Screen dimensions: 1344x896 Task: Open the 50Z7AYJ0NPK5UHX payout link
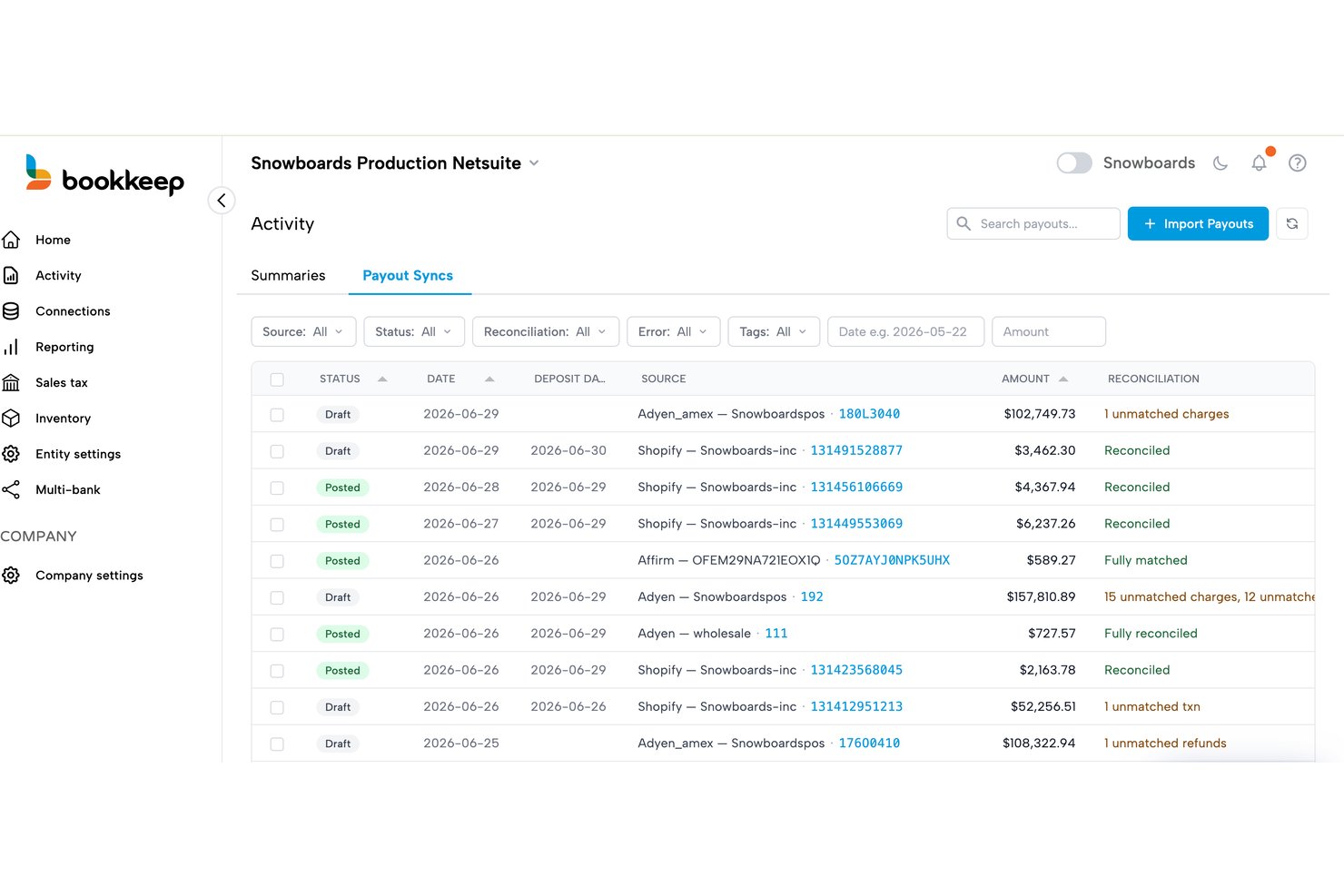click(892, 560)
